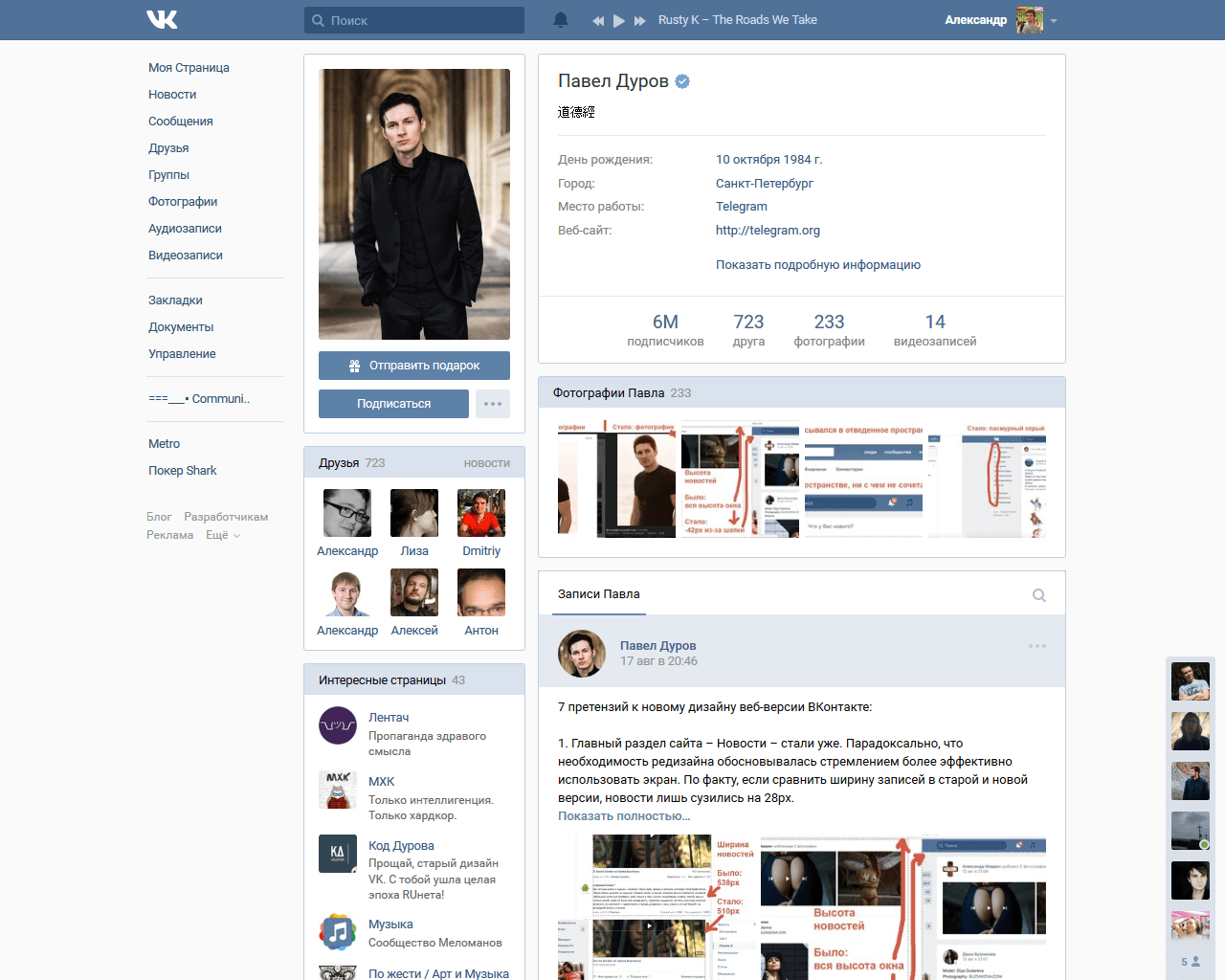Open Санкт-Петербург city link
Image resolution: width=1225 pixels, height=980 pixels.
(765, 184)
